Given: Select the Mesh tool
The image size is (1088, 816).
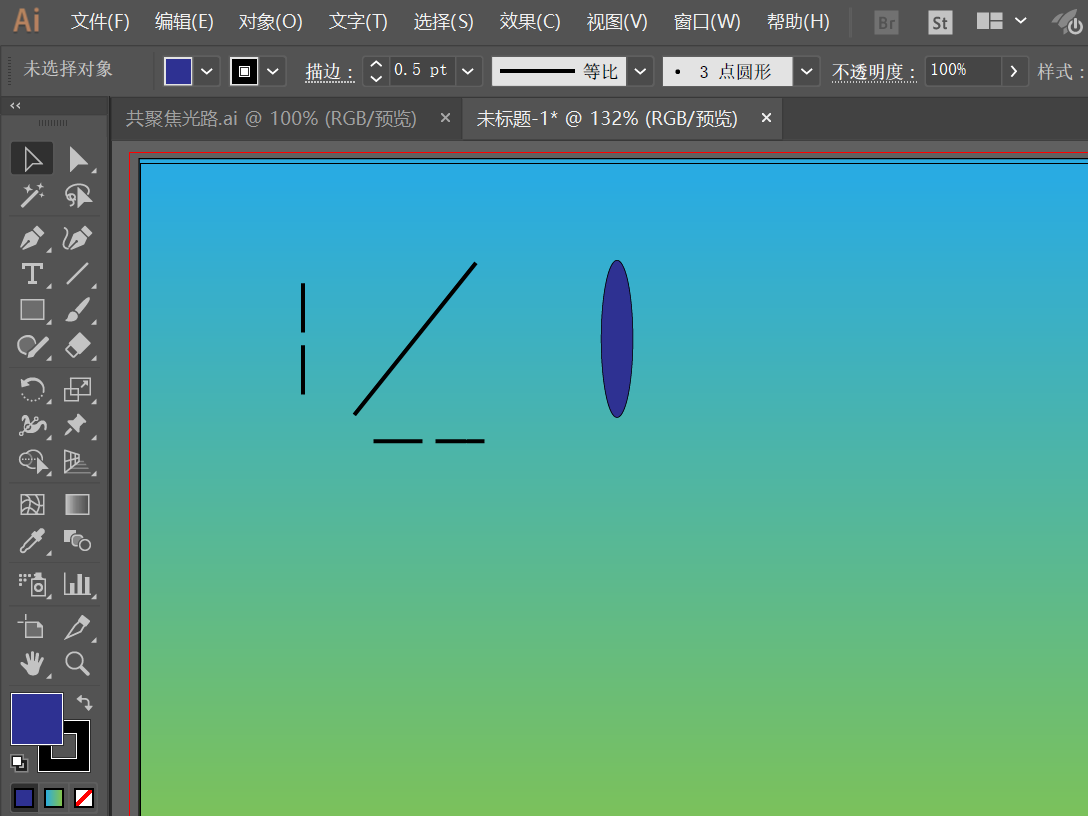Looking at the screenshot, I should [x=32, y=504].
